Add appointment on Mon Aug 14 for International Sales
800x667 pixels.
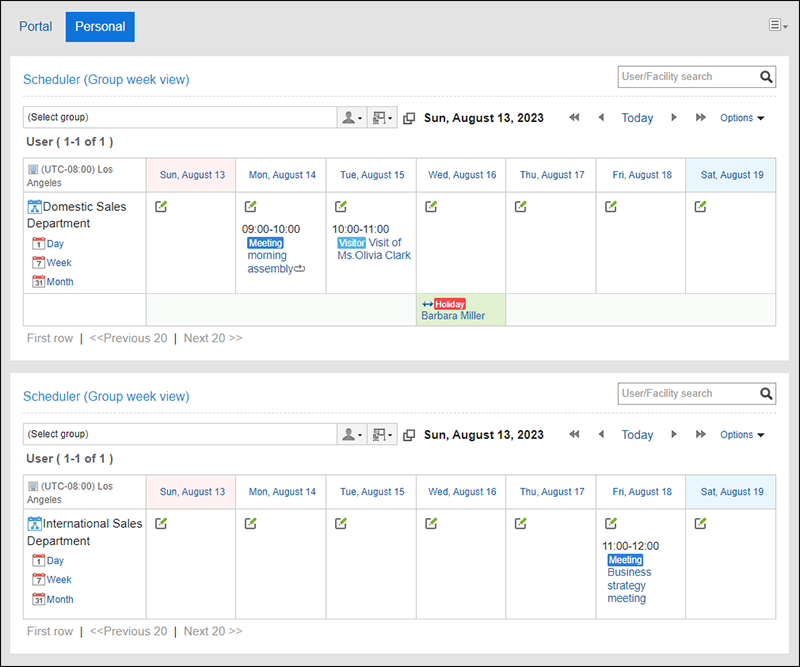point(251,524)
